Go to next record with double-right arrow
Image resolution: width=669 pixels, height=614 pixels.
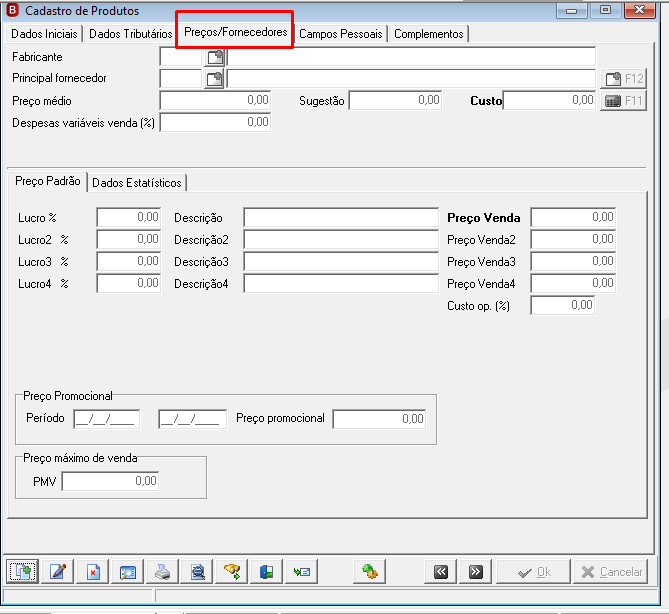(475, 571)
